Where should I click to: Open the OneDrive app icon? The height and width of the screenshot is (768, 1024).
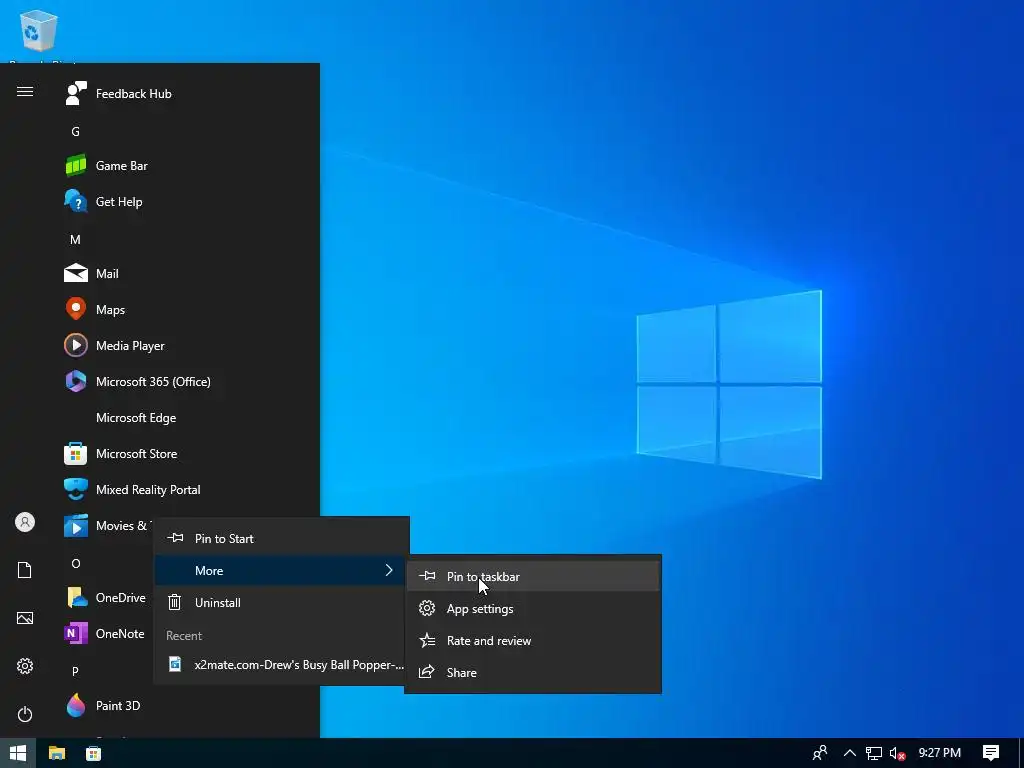pyautogui.click(x=76, y=598)
